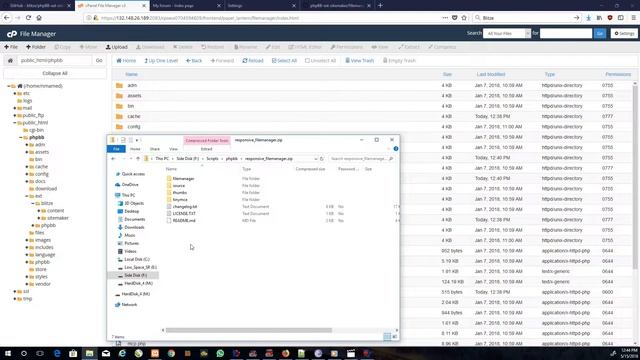The height and width of the screenshot is (360, 640).
Task: Collapse the public_html tree node
Action: tap(15, 122)
